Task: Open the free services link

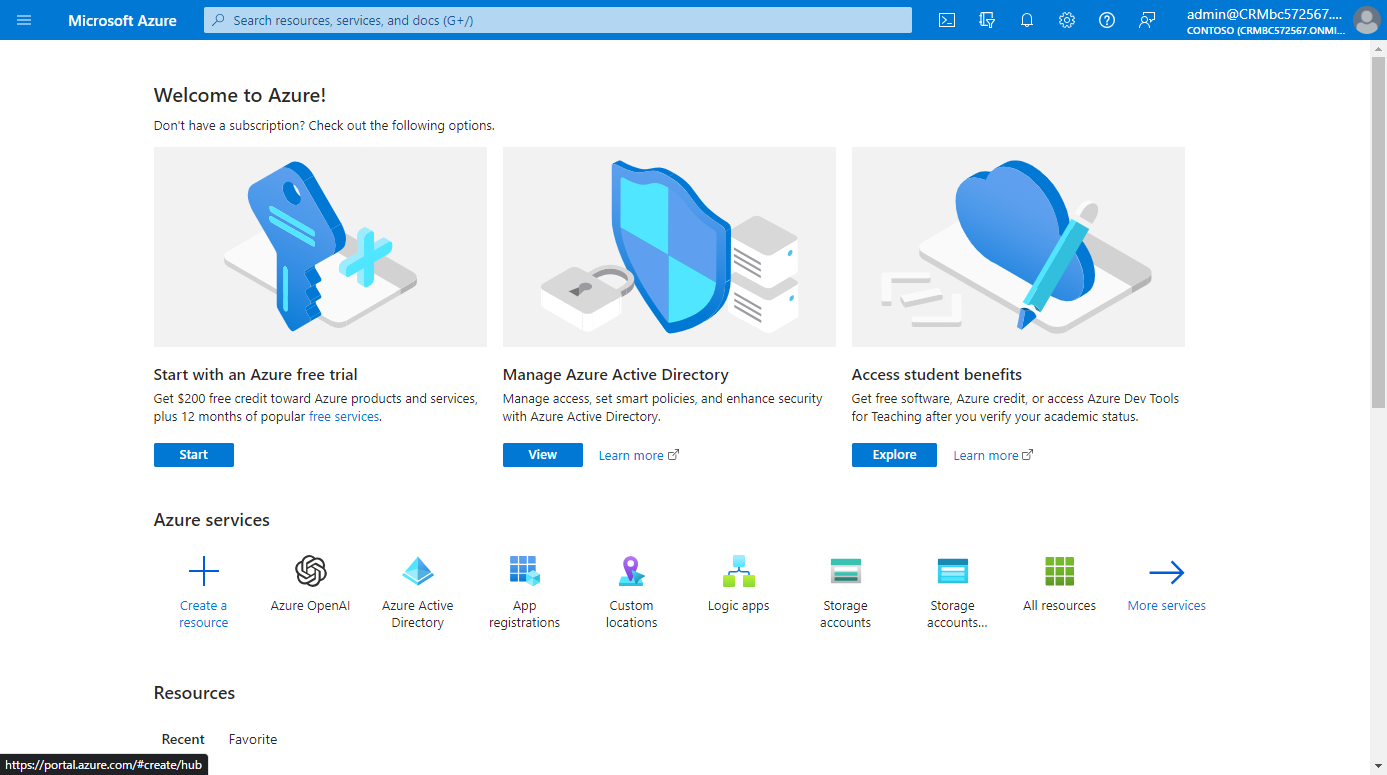Action: [x=343, y=416]
